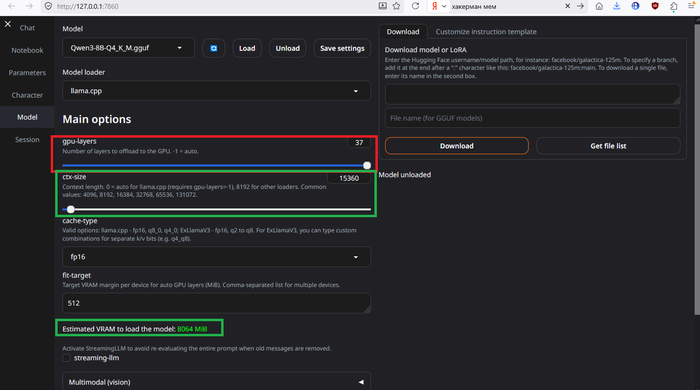Bookmark this page with star icon
The width and height of the screenshot is (700, 390).
click(x=396, y=6)
